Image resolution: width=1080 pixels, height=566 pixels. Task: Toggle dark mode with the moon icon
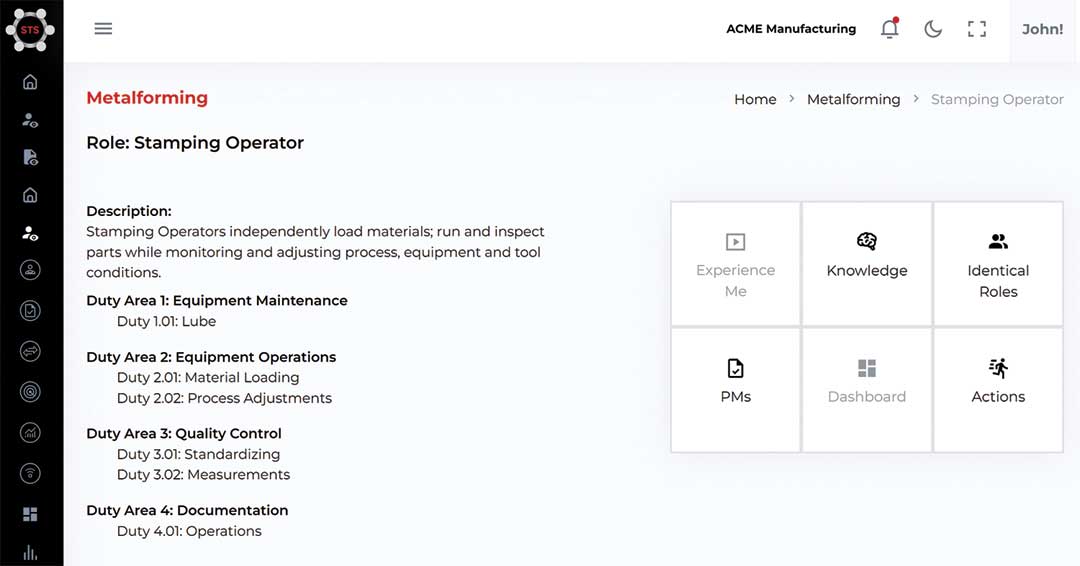[x=933, y=29]
